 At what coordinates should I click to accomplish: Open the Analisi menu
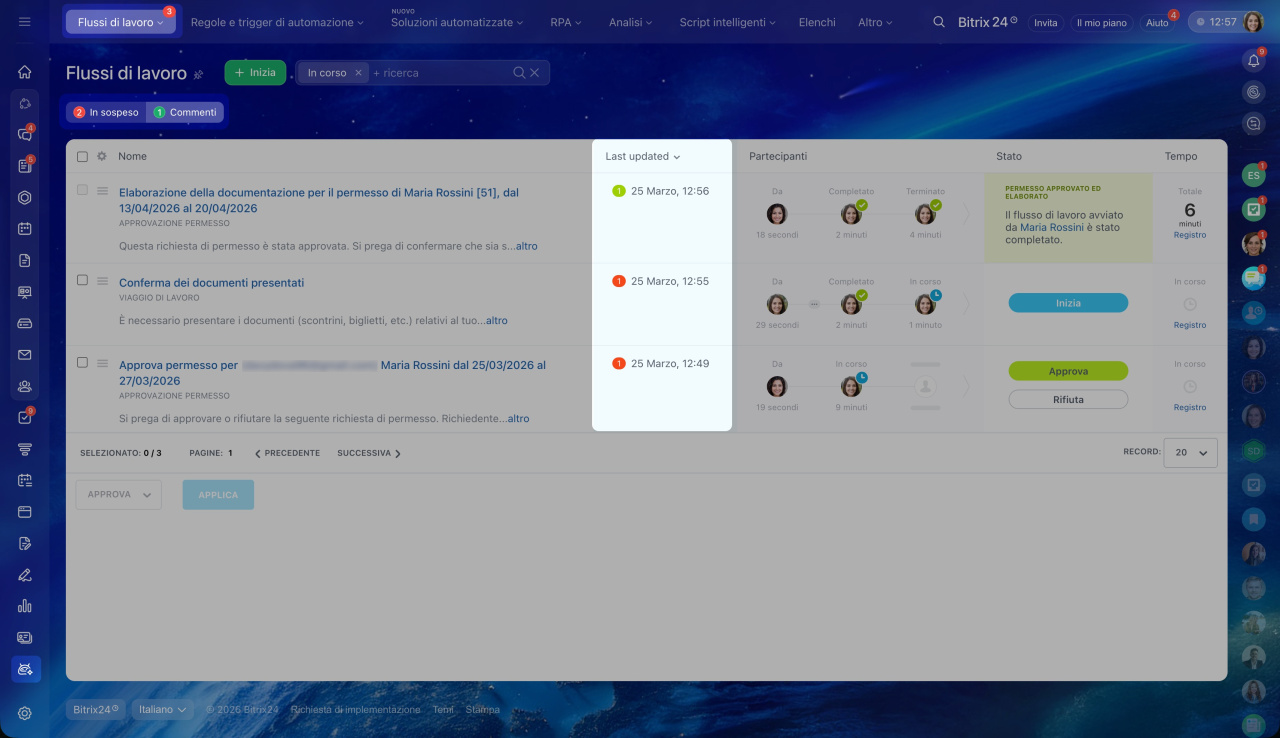[x=630, y=22]
